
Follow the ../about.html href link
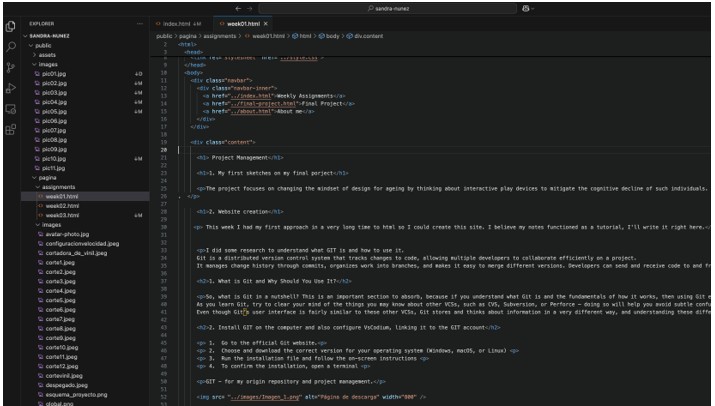pos(251,112)
